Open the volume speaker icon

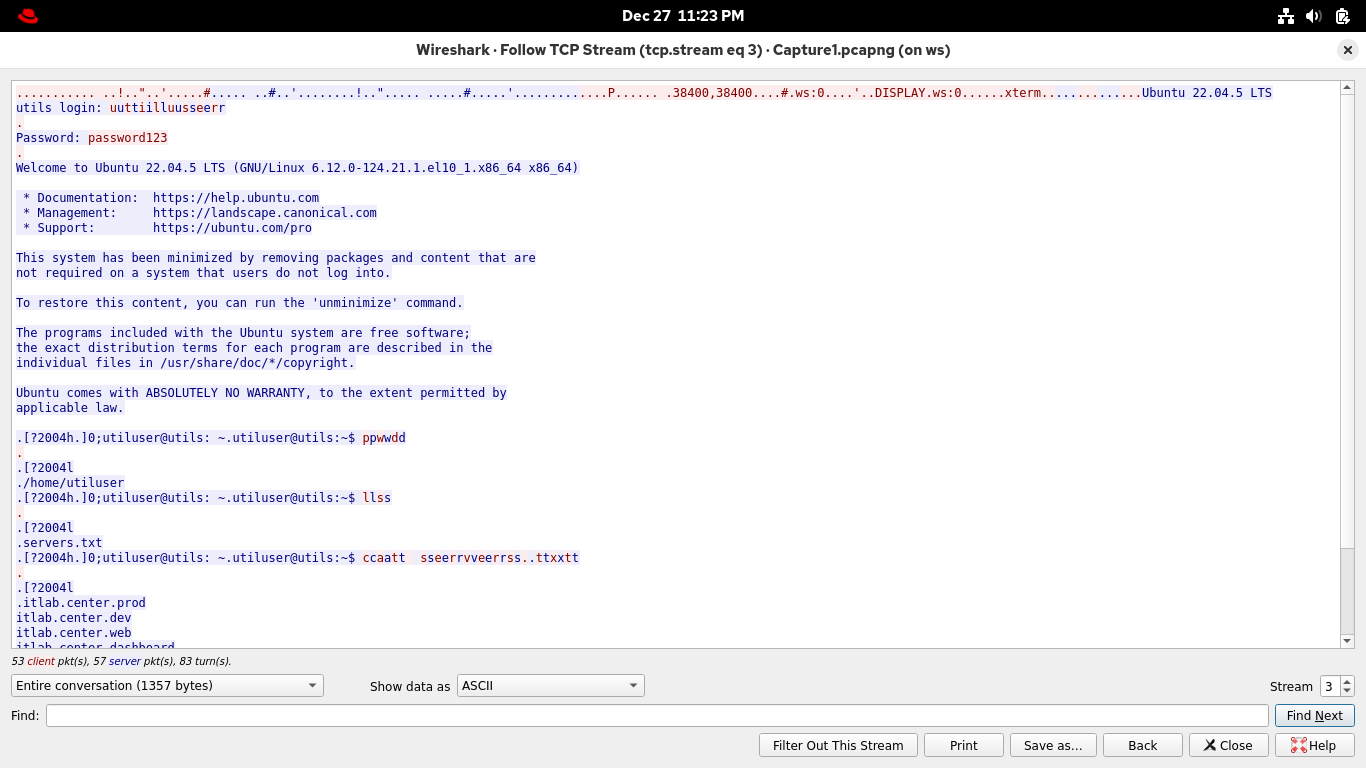(1314, 16)
